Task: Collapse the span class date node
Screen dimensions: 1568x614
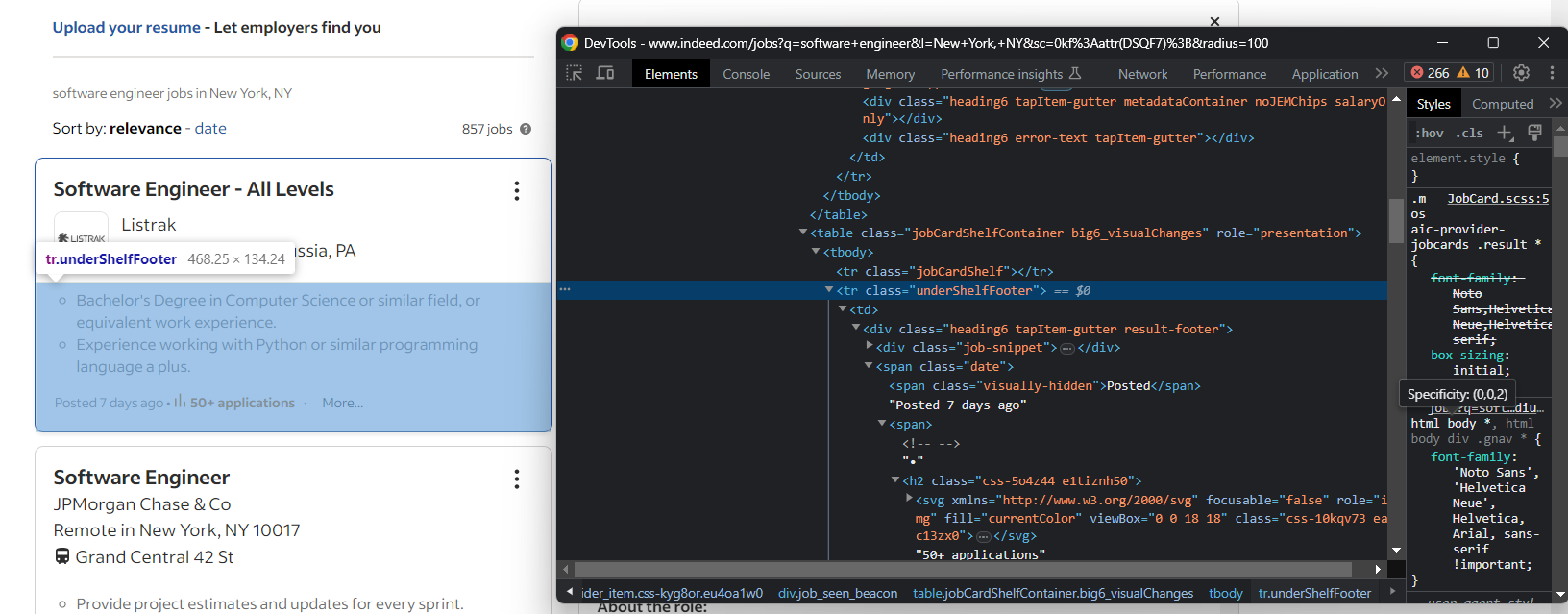Action: click(869, 366)
